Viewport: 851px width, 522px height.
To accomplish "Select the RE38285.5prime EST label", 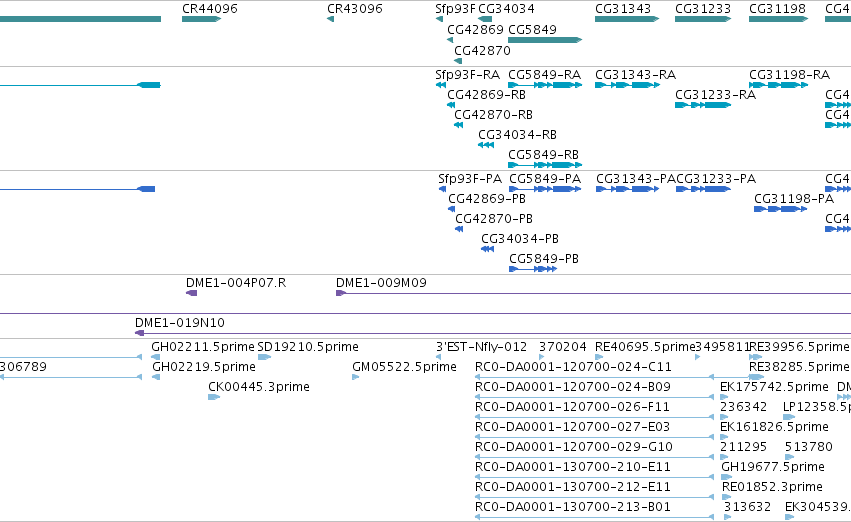I will [799, 367].
